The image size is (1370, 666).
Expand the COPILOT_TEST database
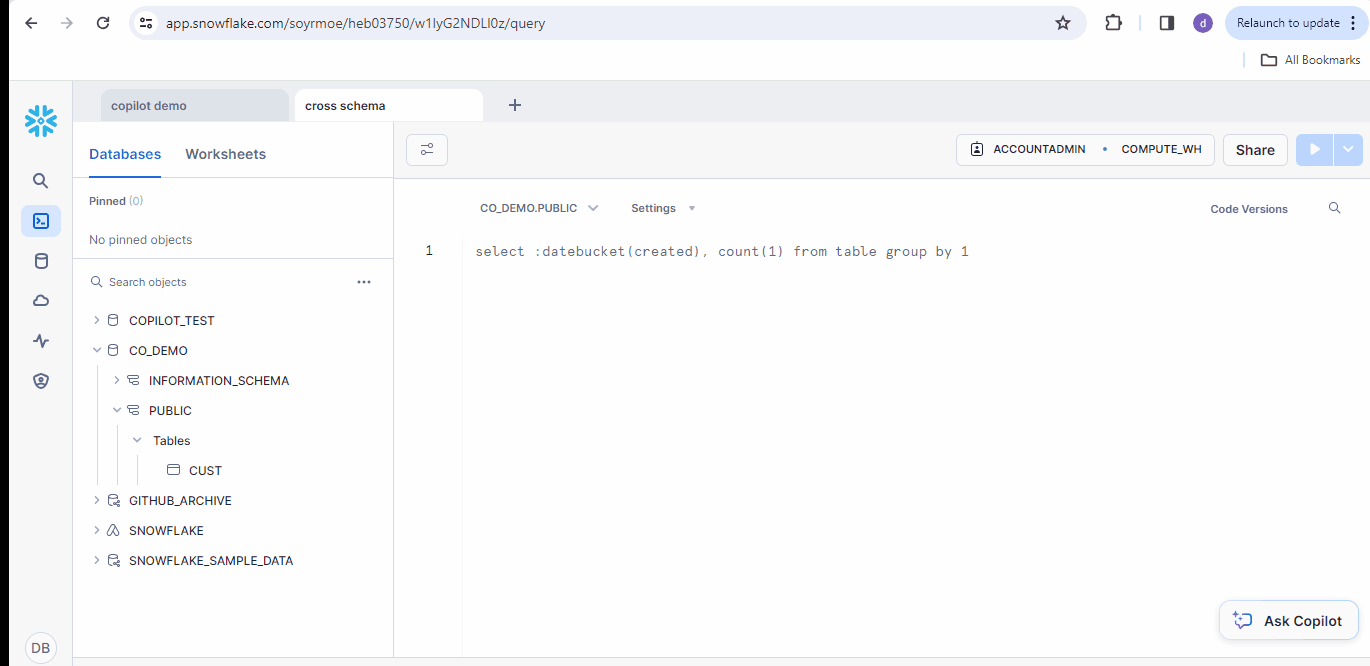click(97, 321)
